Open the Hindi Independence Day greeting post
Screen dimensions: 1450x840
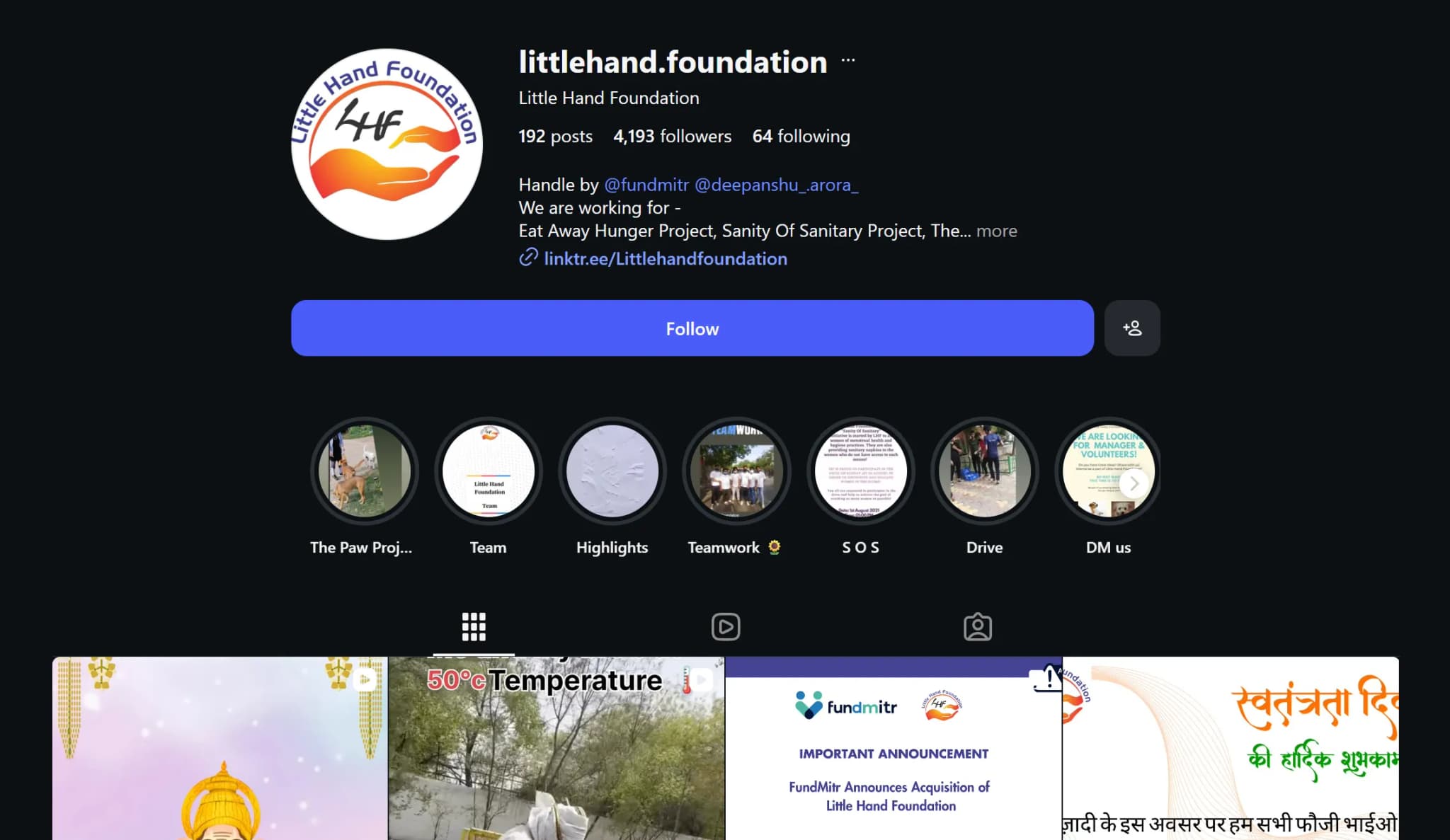pos(1231,749)
